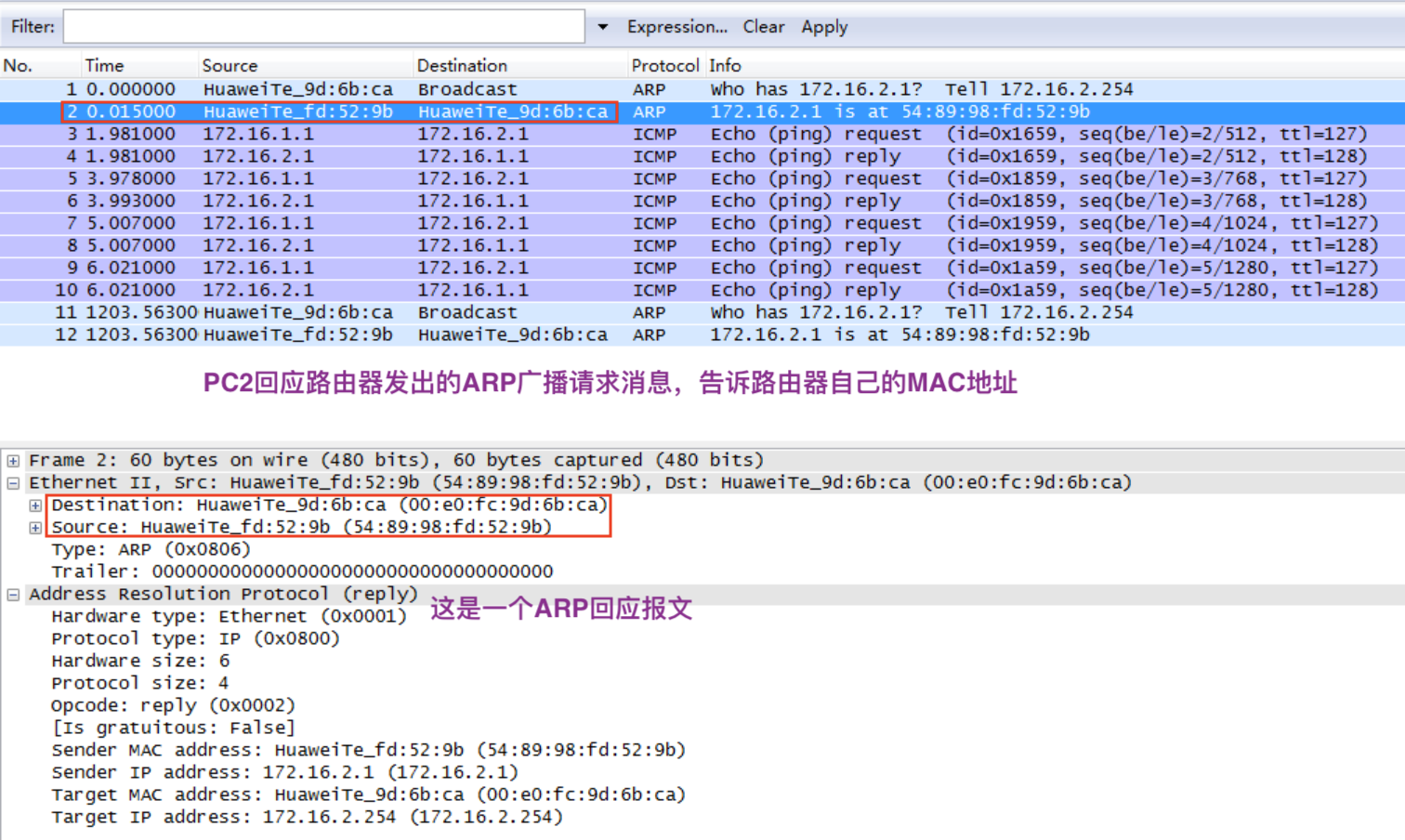Select packet 11 ARP who has request
This screenshot has width=1405, height=840.
[702, 312]
